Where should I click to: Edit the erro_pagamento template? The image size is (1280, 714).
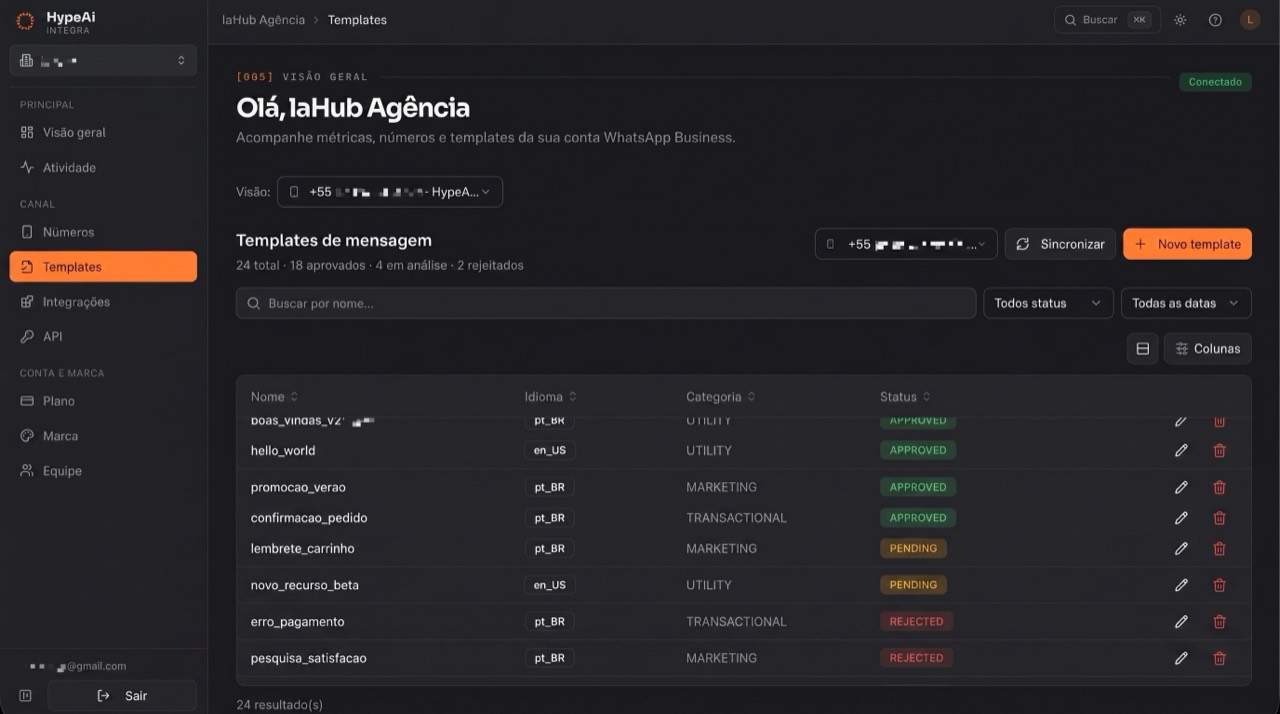pyautogui.click(x=1181, y=622)
